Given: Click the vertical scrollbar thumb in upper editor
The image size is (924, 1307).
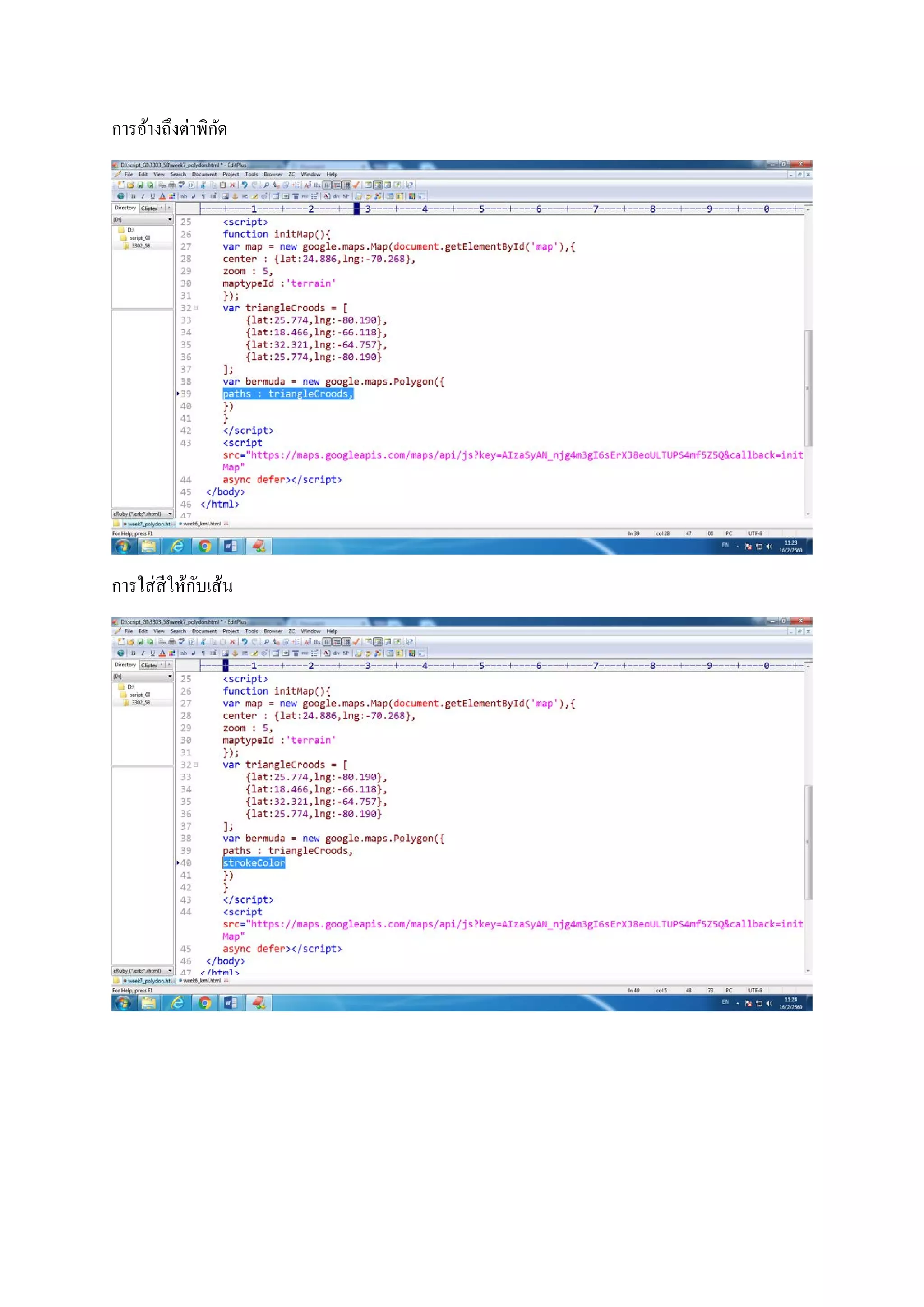Looking at the screenshot, I should click(808, 387).
